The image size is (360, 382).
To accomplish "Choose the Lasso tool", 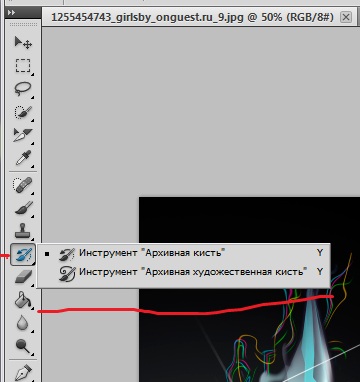I will [x=23, y=89].
